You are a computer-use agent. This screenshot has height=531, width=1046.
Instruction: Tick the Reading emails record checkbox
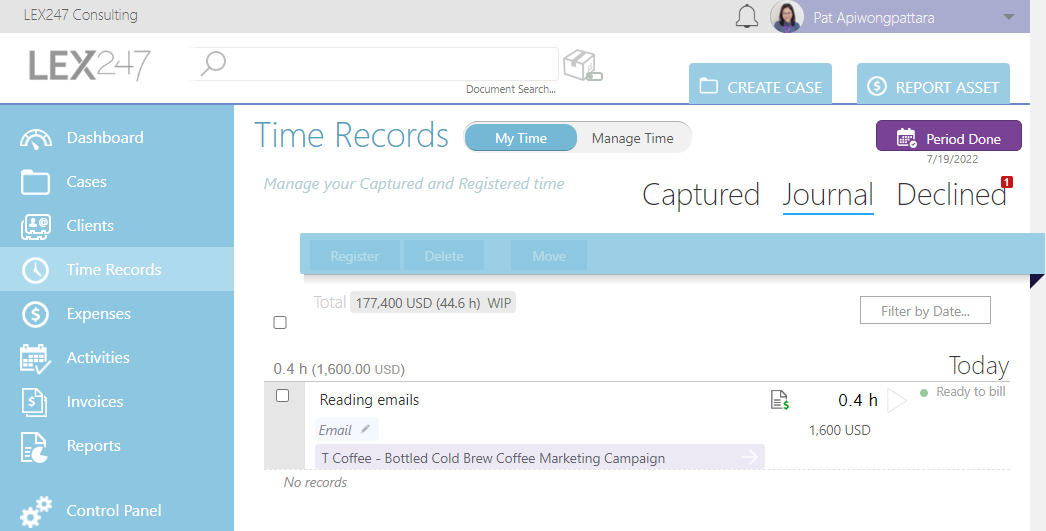tap(283, 396)
